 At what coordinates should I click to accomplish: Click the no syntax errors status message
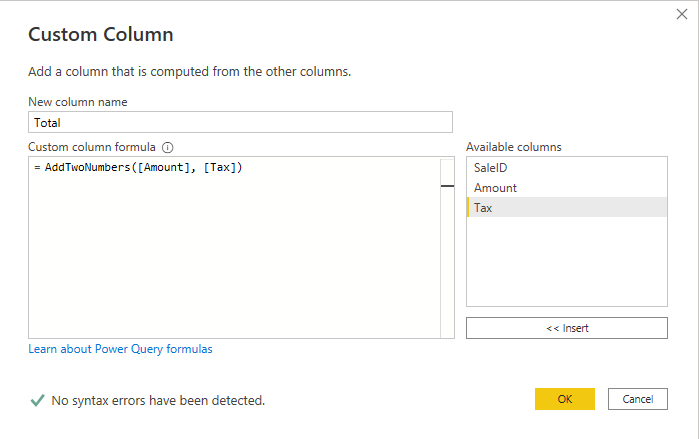pyautogui.click(x=158, y=401)
